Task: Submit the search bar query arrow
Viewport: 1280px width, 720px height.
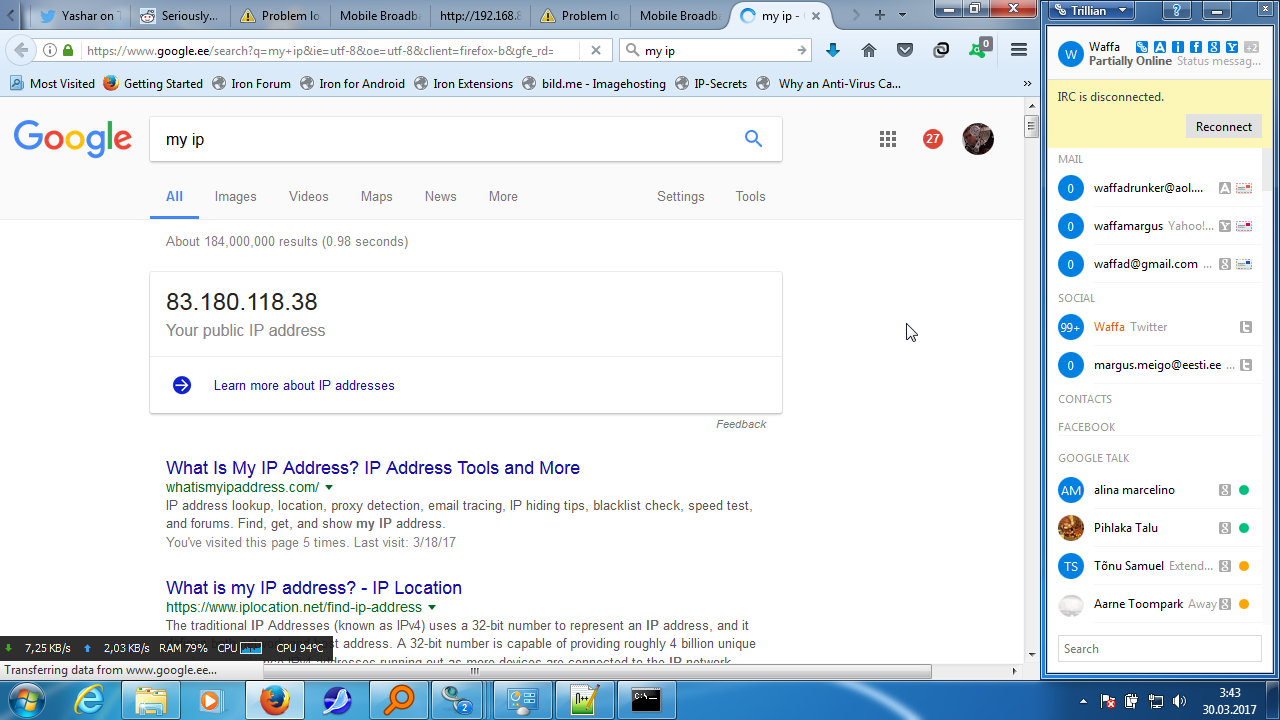Action: click(802, 50)
